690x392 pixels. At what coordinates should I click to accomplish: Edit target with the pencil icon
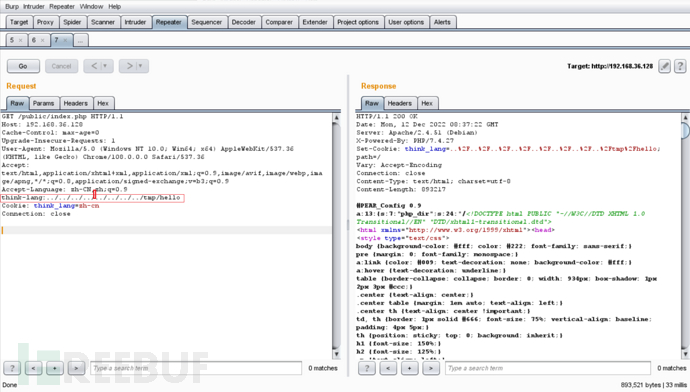(x=664, y=66)
